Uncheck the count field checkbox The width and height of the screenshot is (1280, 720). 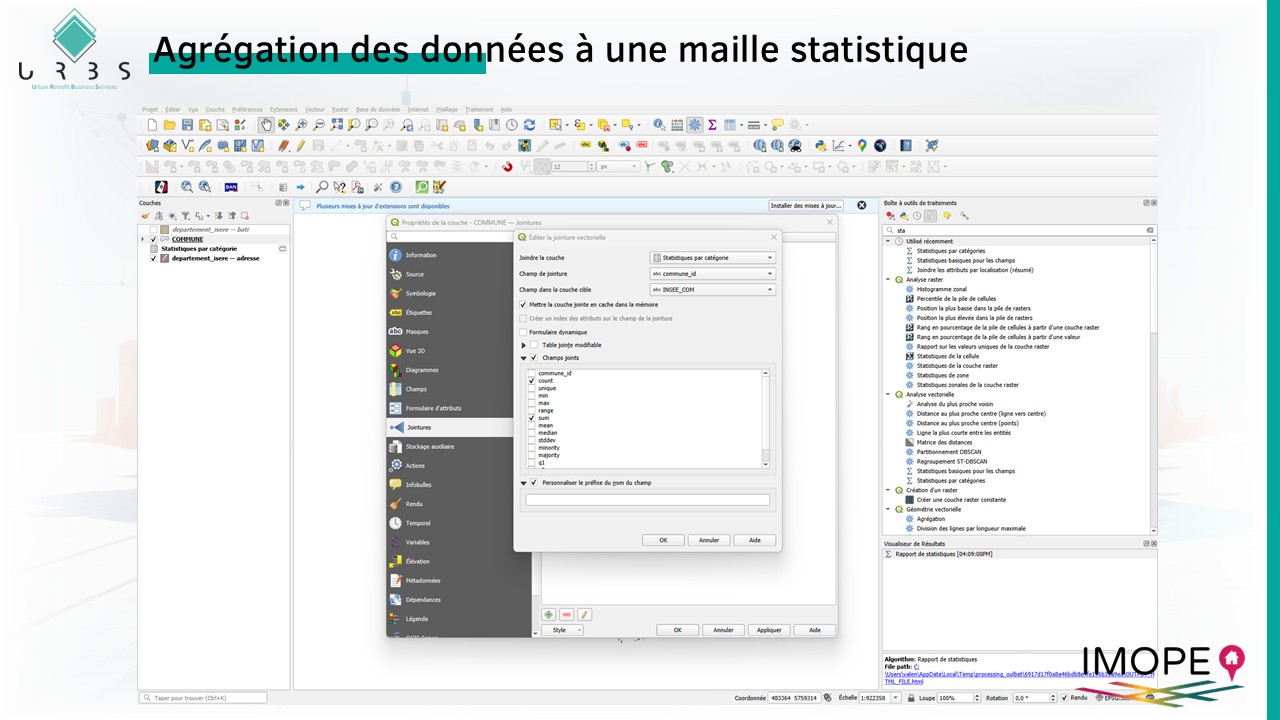click(532, 381)
